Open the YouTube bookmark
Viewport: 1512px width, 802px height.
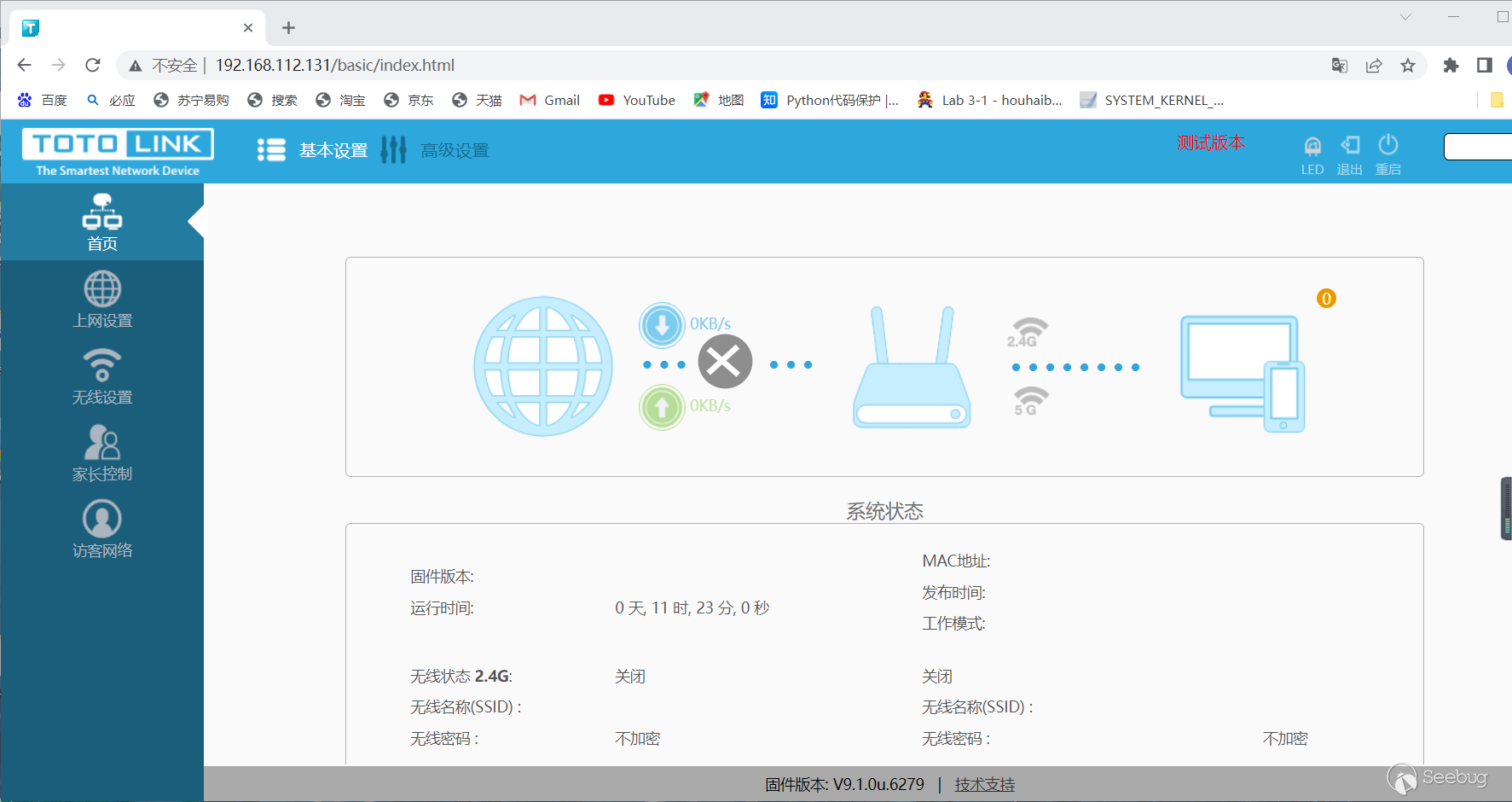coord(637,101)
